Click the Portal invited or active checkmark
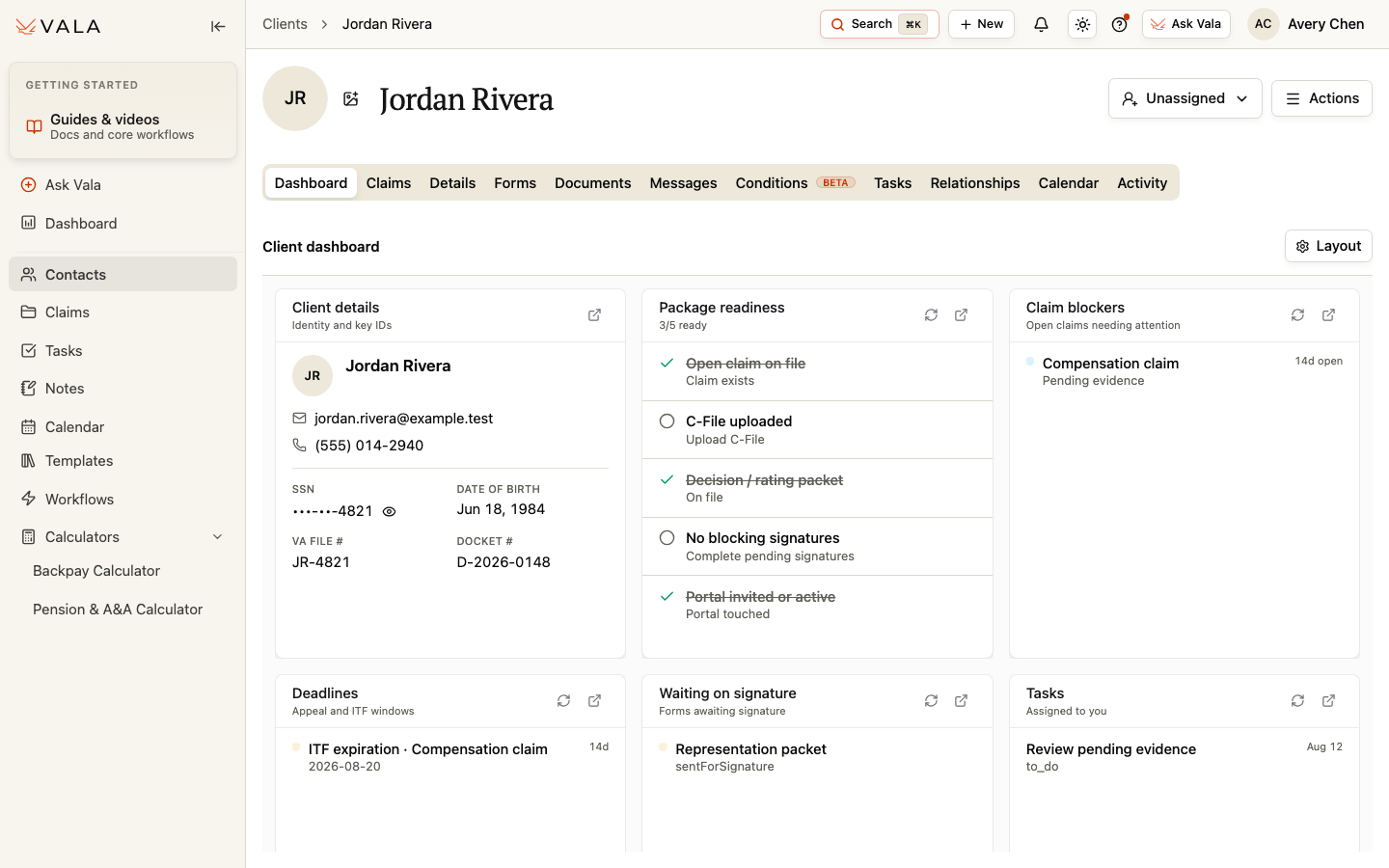 click(x=667, y=597)
